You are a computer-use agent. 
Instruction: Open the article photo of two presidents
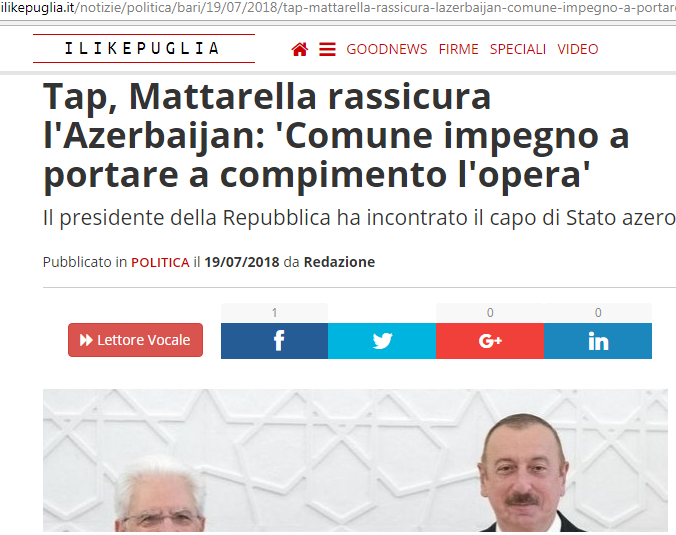[x=355, y=460]
